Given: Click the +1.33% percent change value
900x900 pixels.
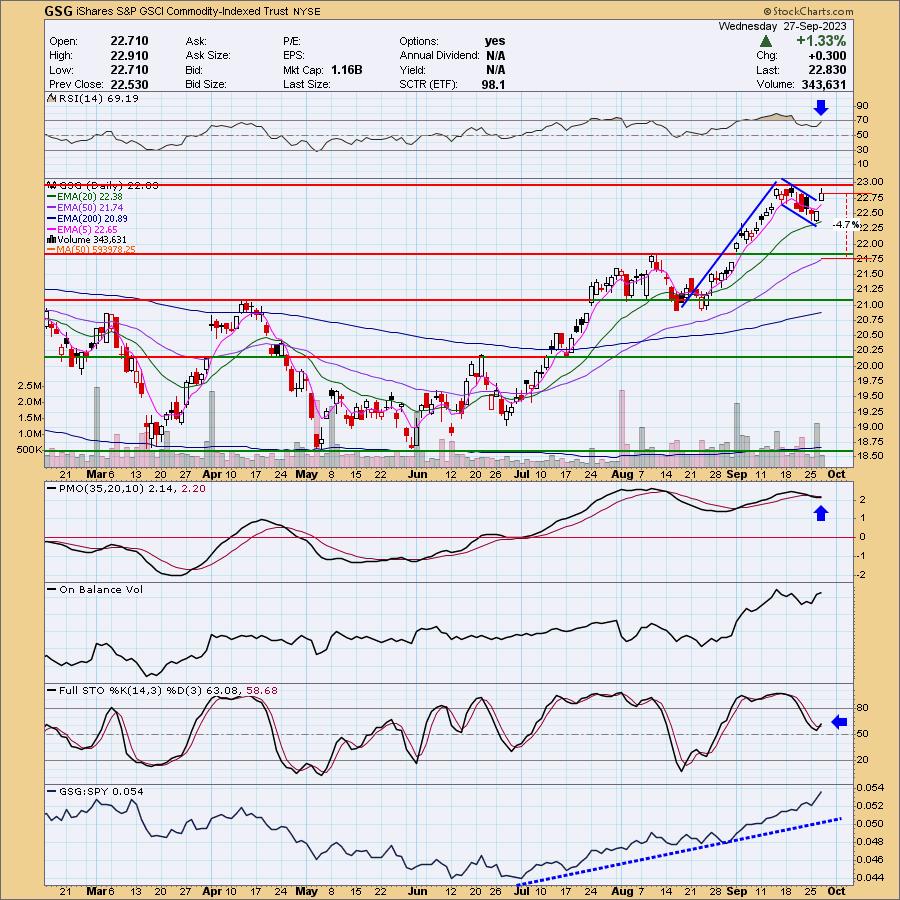Looking at the screenshot, I should (821, 41).
